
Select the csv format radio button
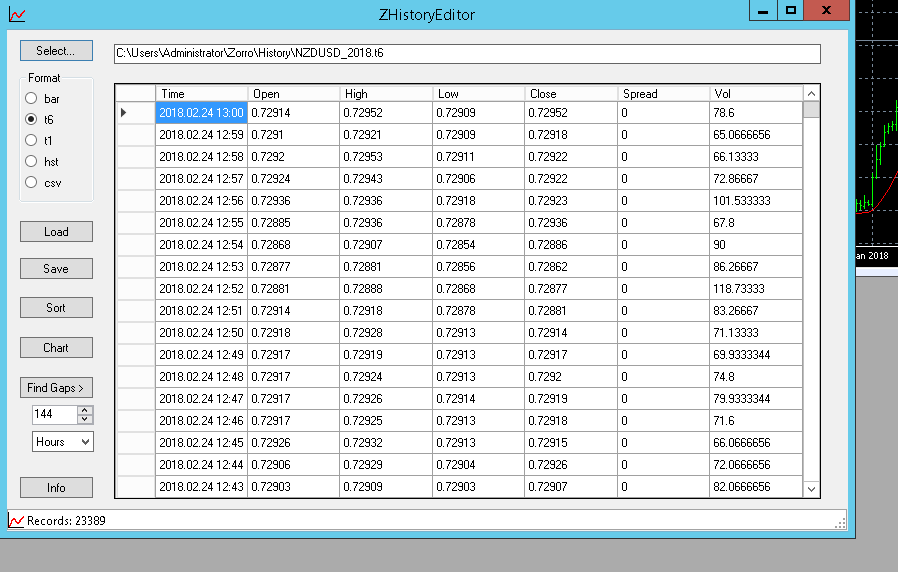pos(31,183)
